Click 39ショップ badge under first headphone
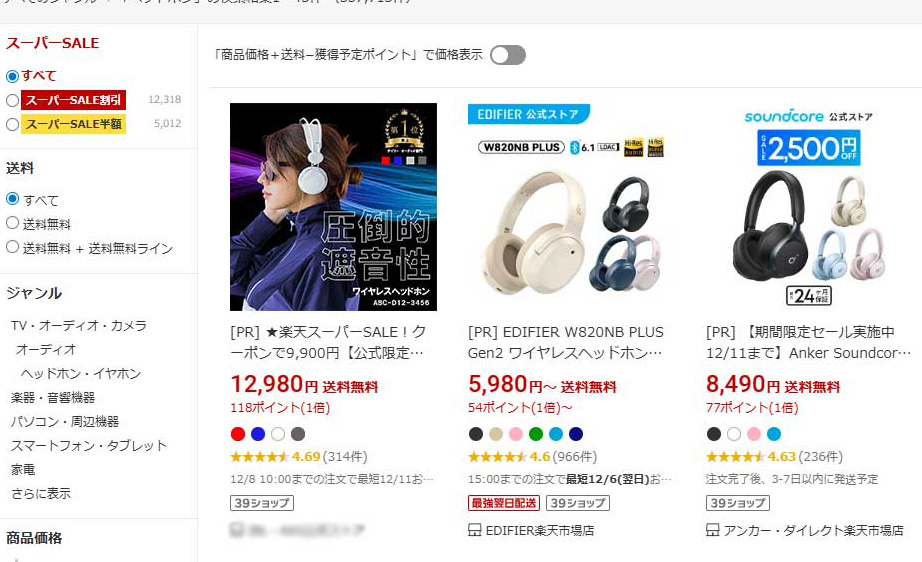Screen dimensions: 922x562 (x=262, y=503)
